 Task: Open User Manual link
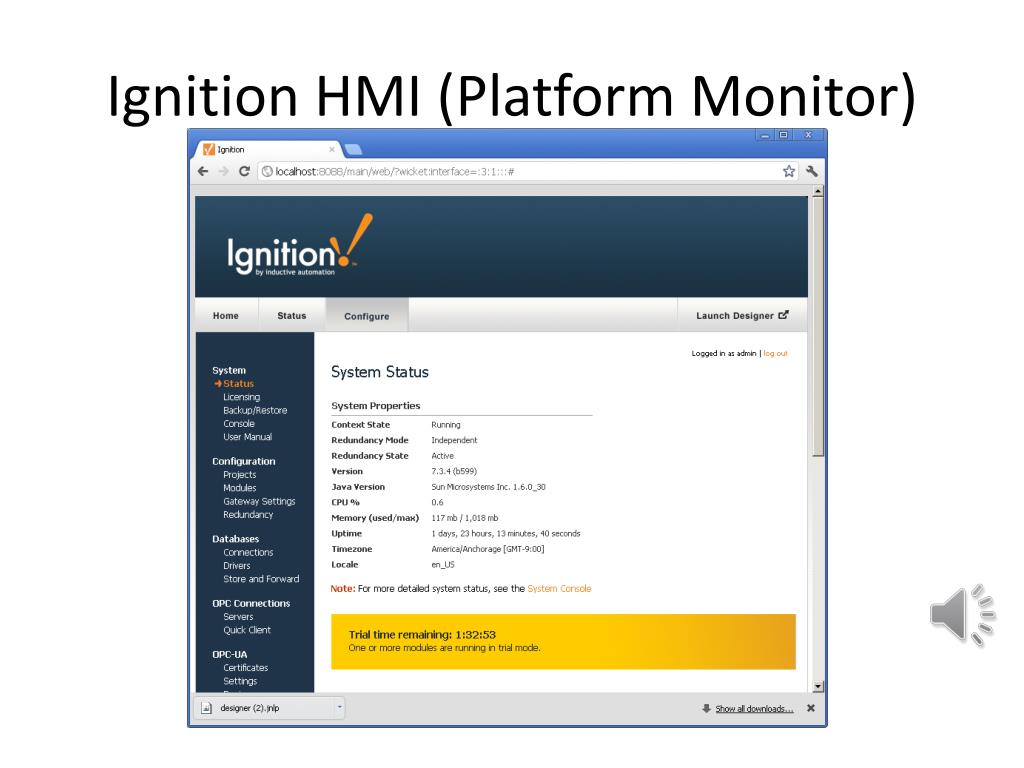(x=248, y=437)
